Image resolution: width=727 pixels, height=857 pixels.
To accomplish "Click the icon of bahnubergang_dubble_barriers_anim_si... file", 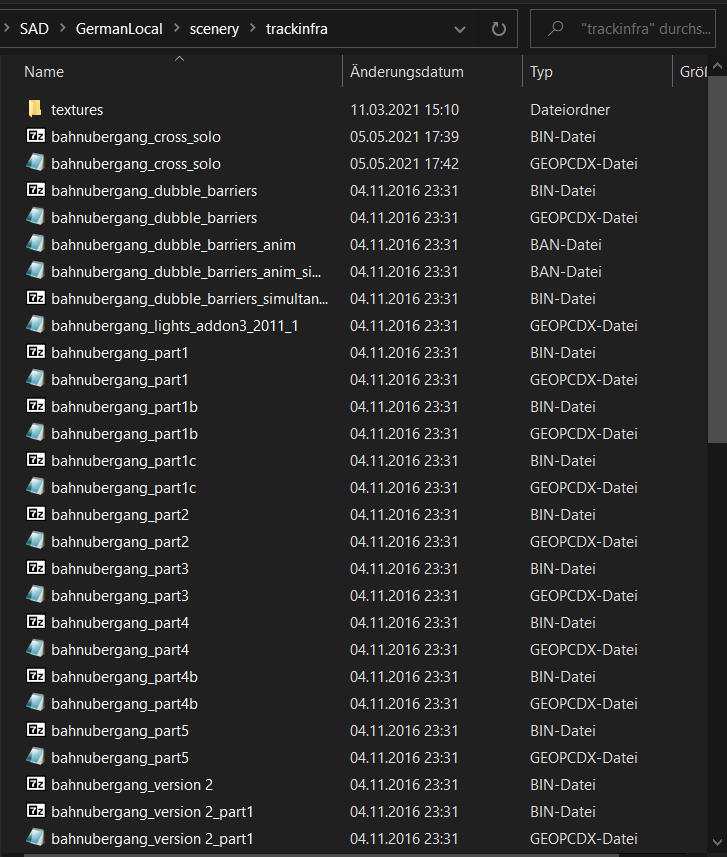I will tap(36, 271).
